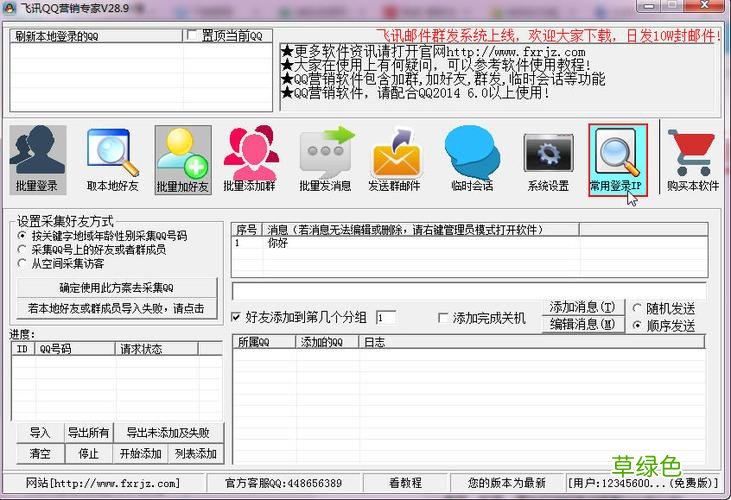Select 按关键字地域年龄性别采集QQ号码 radio option
The image size is (731, 500).
click(x=21, y=236)
